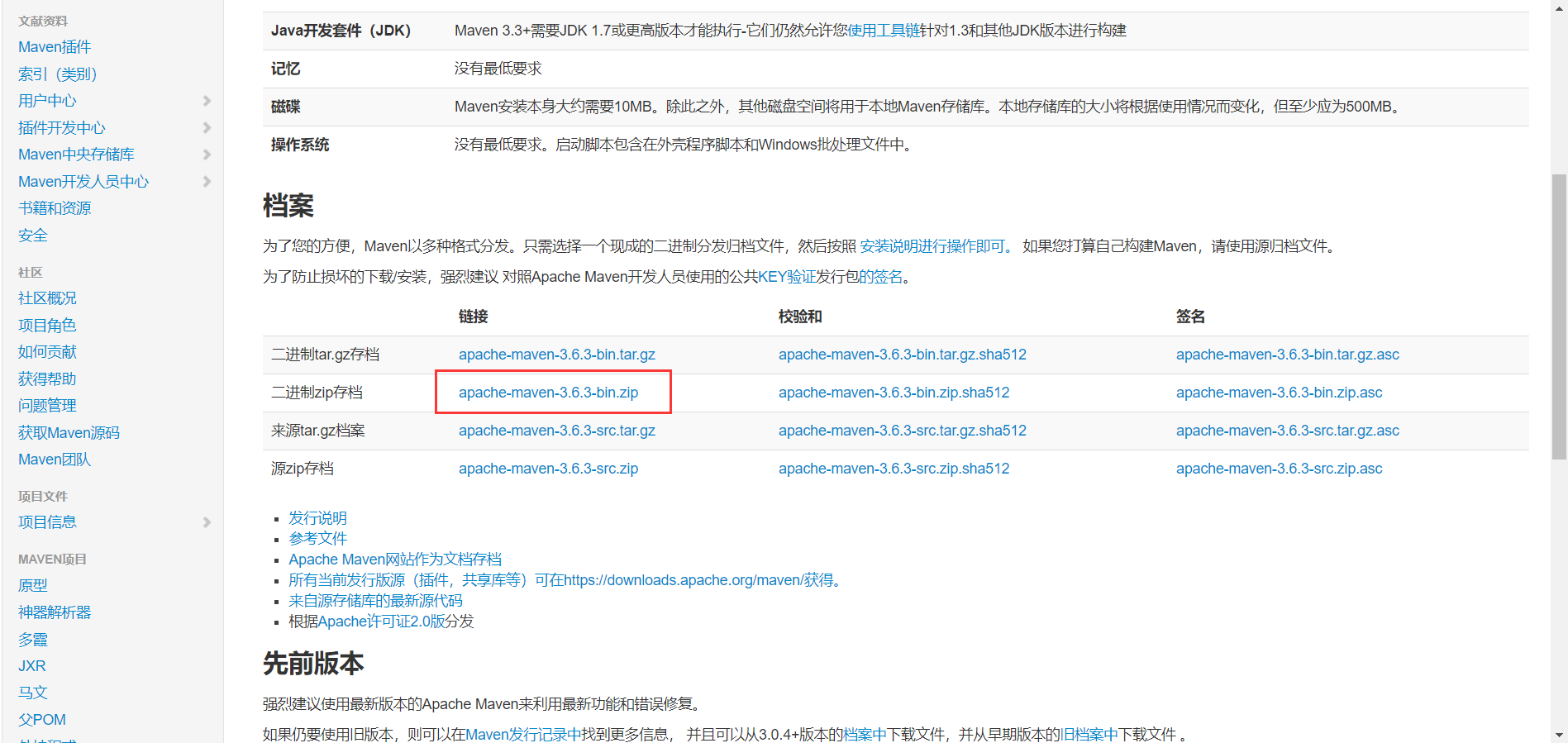
Task: Expand the 用户中心 sidebar chevron
Action: [x=207, y=101]
